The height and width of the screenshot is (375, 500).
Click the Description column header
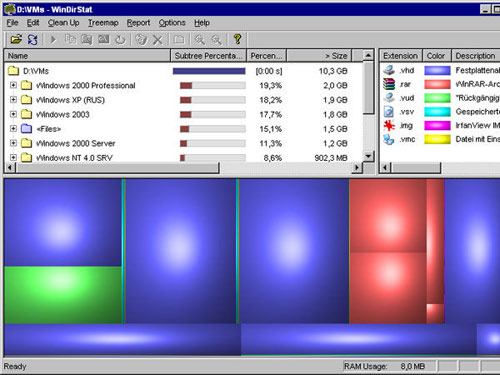[x=476, y=56]
